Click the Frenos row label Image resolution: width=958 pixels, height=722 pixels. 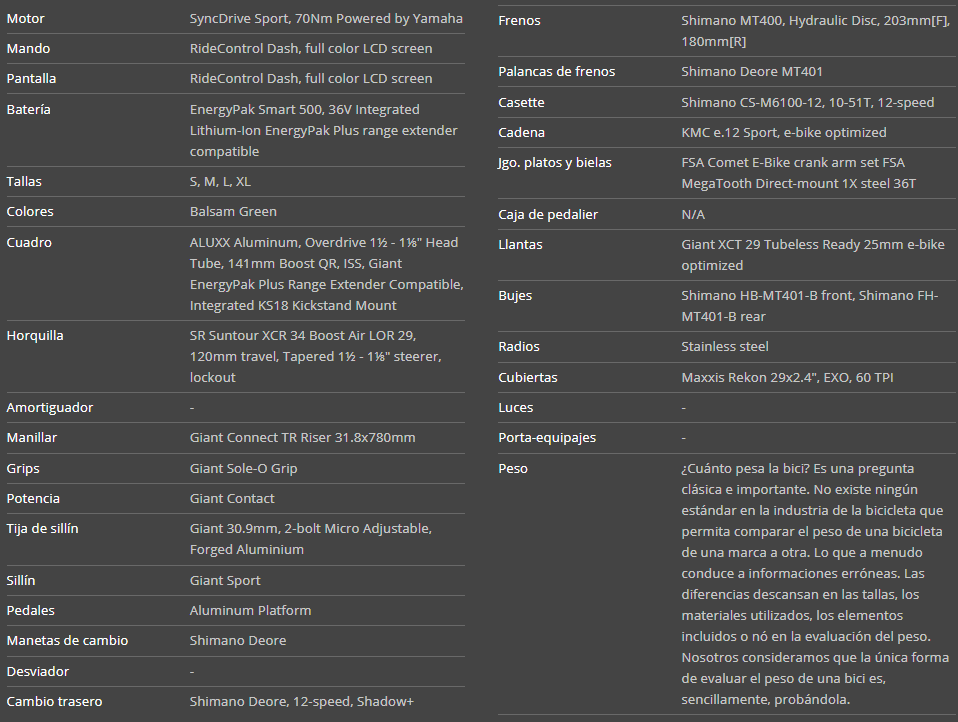click(x=522, y=20)
